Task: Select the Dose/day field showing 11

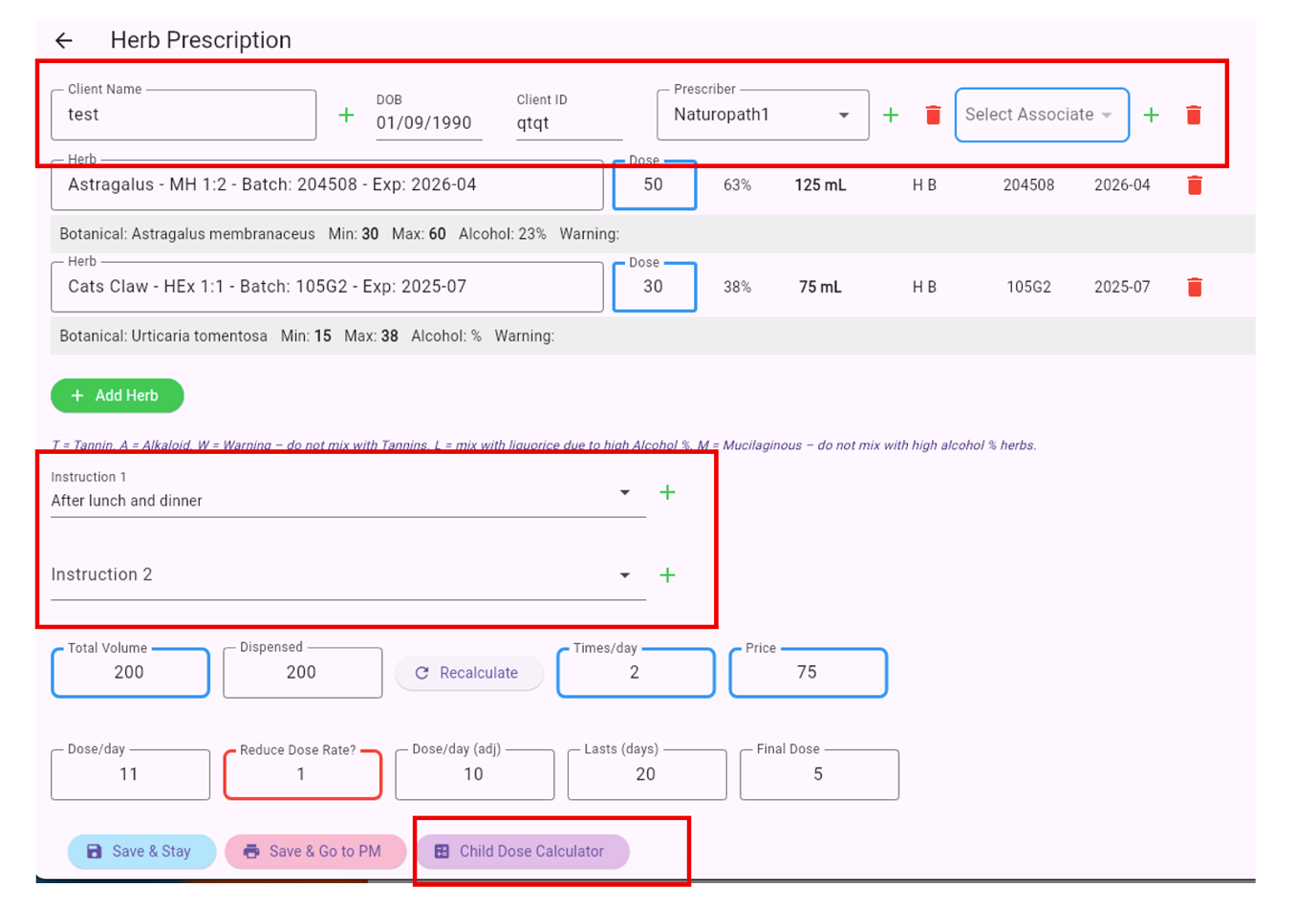Action: [130, 774]
